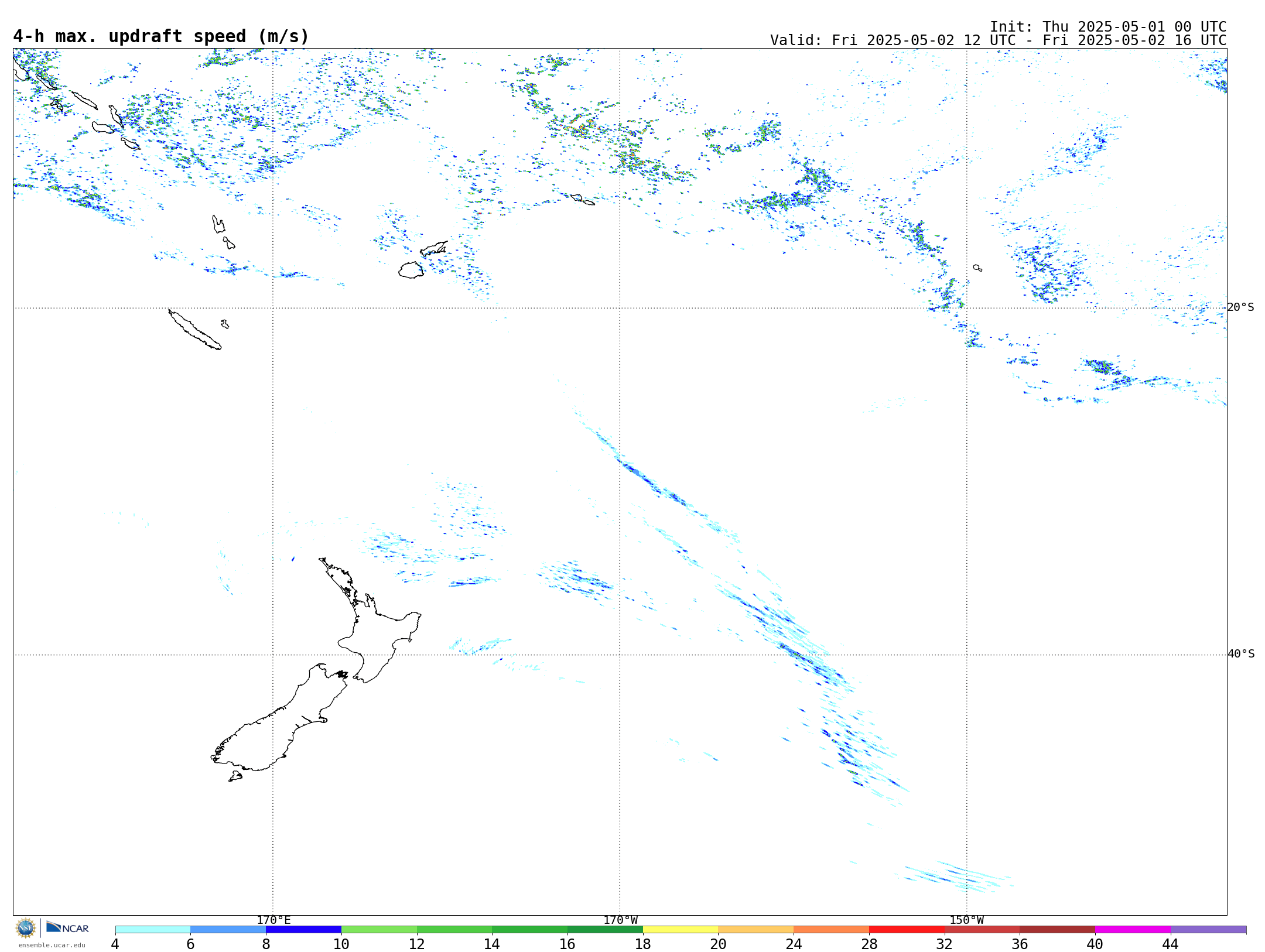Screen dimensions: 1265x952
Task: Select the dark brown-red 36–40 colorbar swatch
Action: (1058, 930)
